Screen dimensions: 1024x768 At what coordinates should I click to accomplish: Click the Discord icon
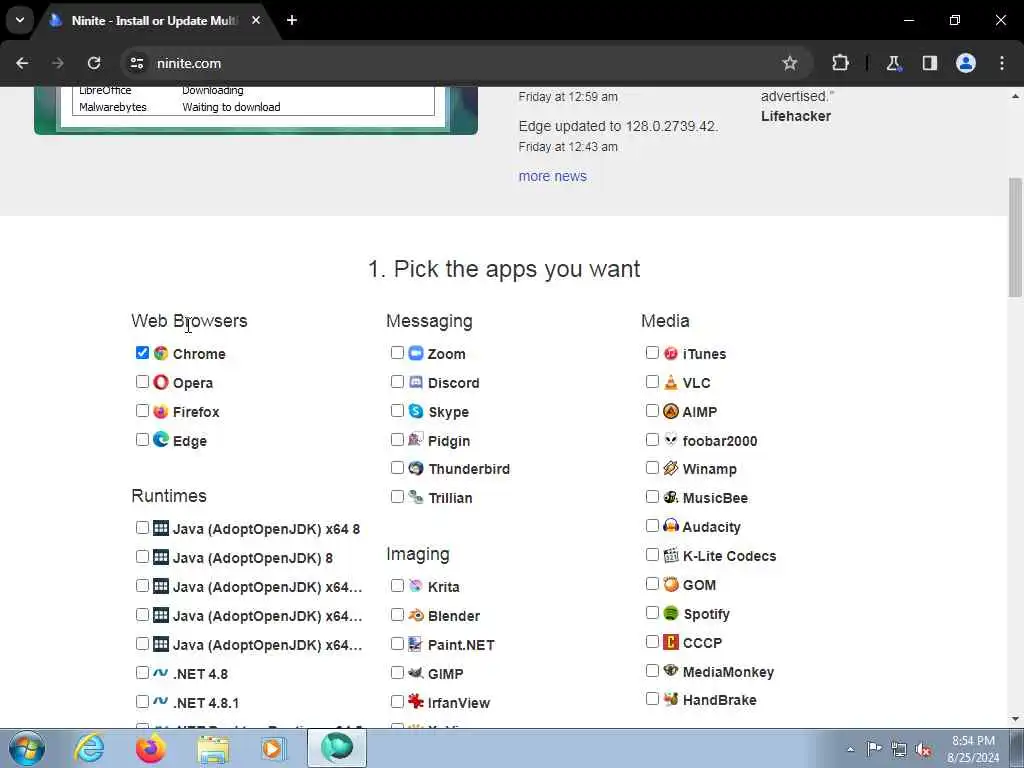pos(416,382)
